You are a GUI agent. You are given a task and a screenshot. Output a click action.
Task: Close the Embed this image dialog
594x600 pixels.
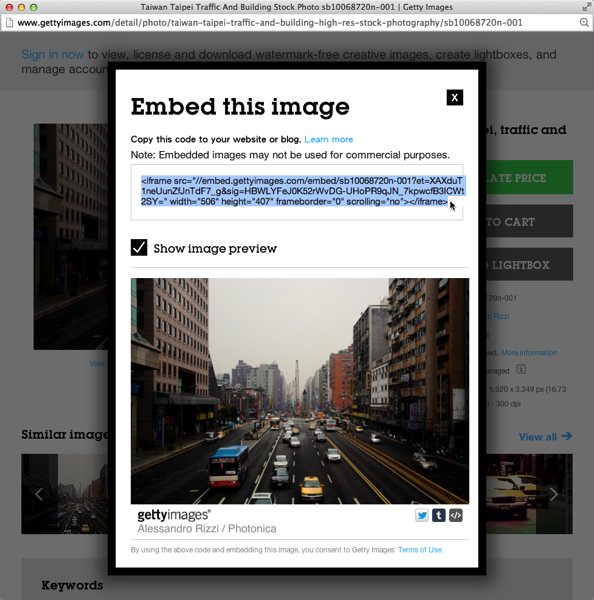tap(455, 98)
